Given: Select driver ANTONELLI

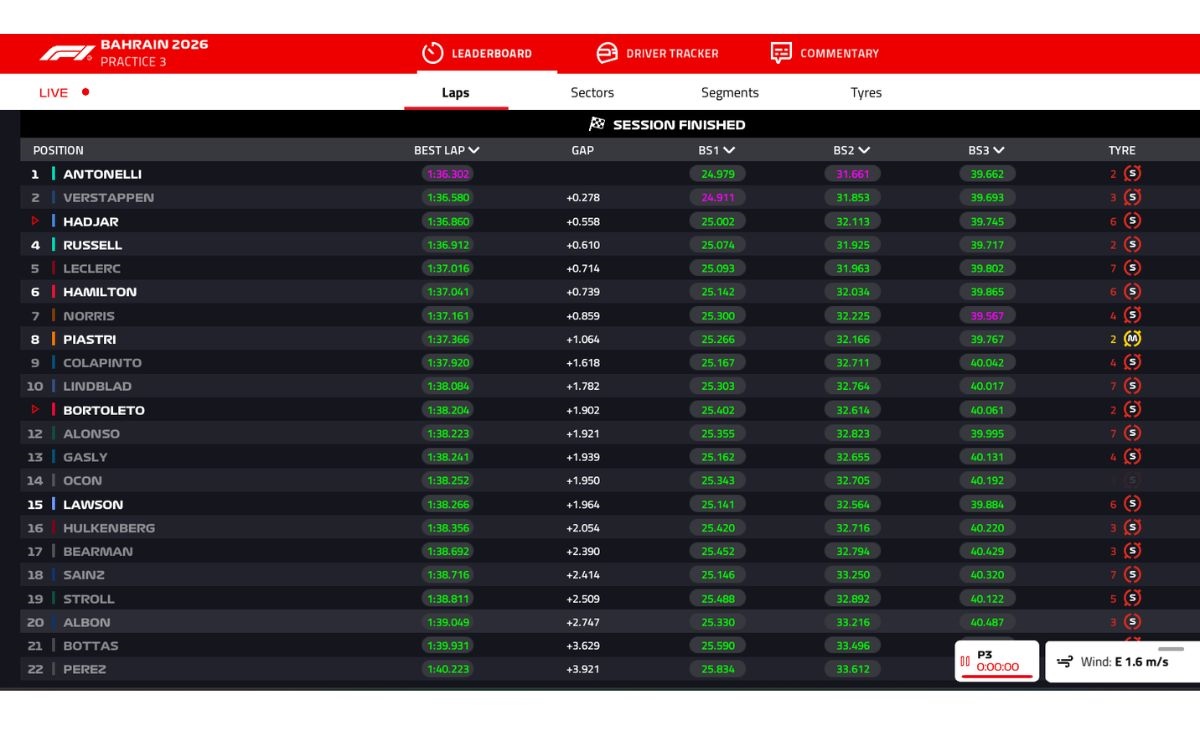Looking at the screenshot, I should 102,174.
